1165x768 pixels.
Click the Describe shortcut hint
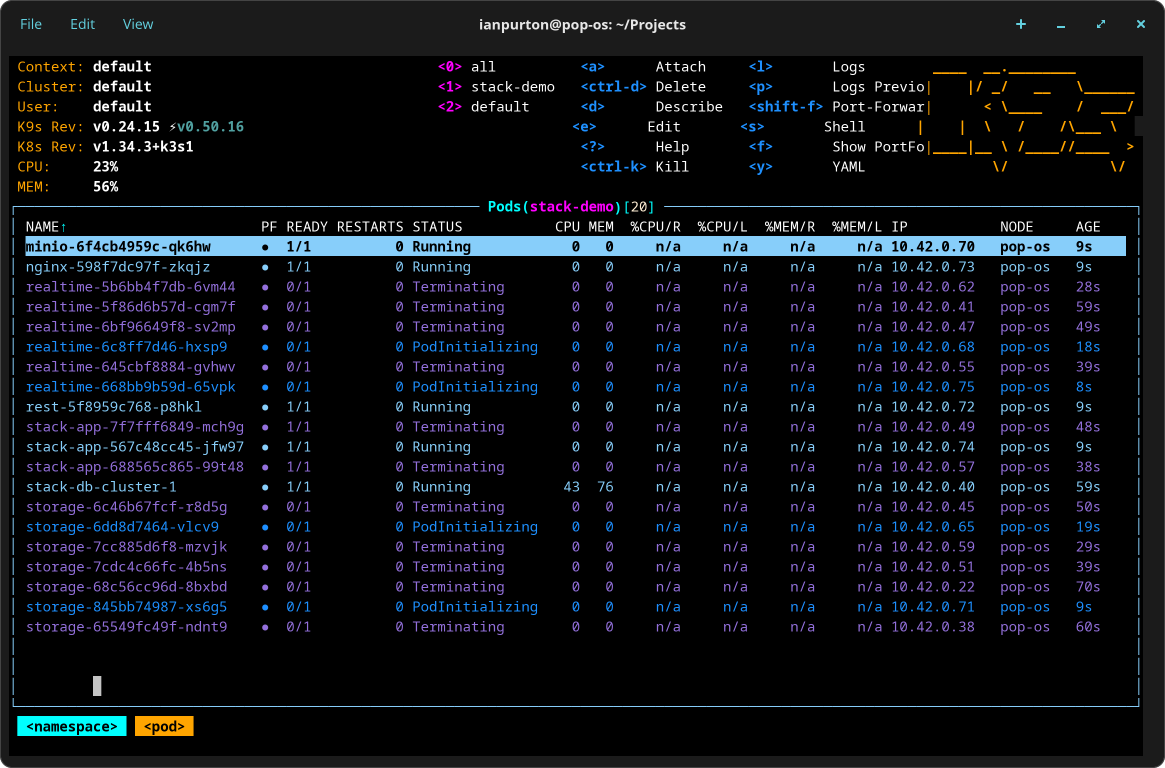(x=688, y=107)
